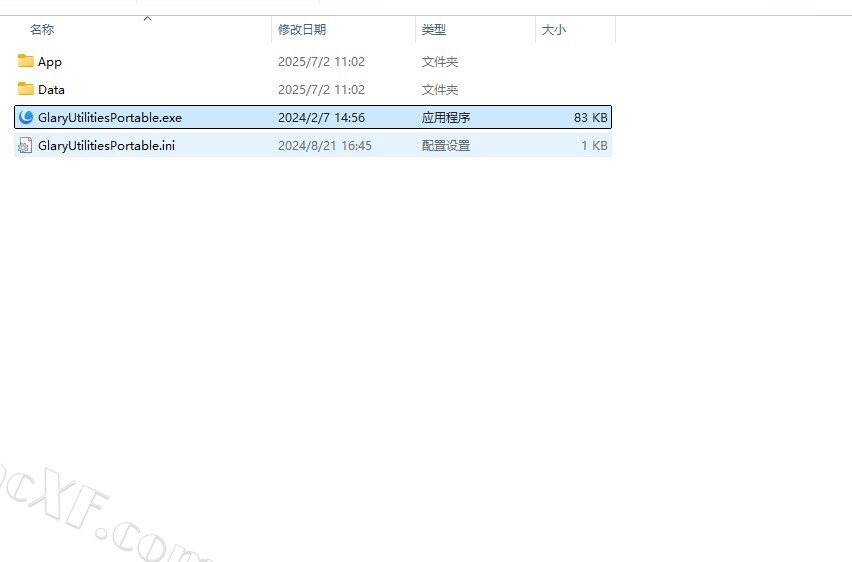Click the 文件夹 type of App
The width and height of the screenshot is (852, 562).
click(440, 61)
